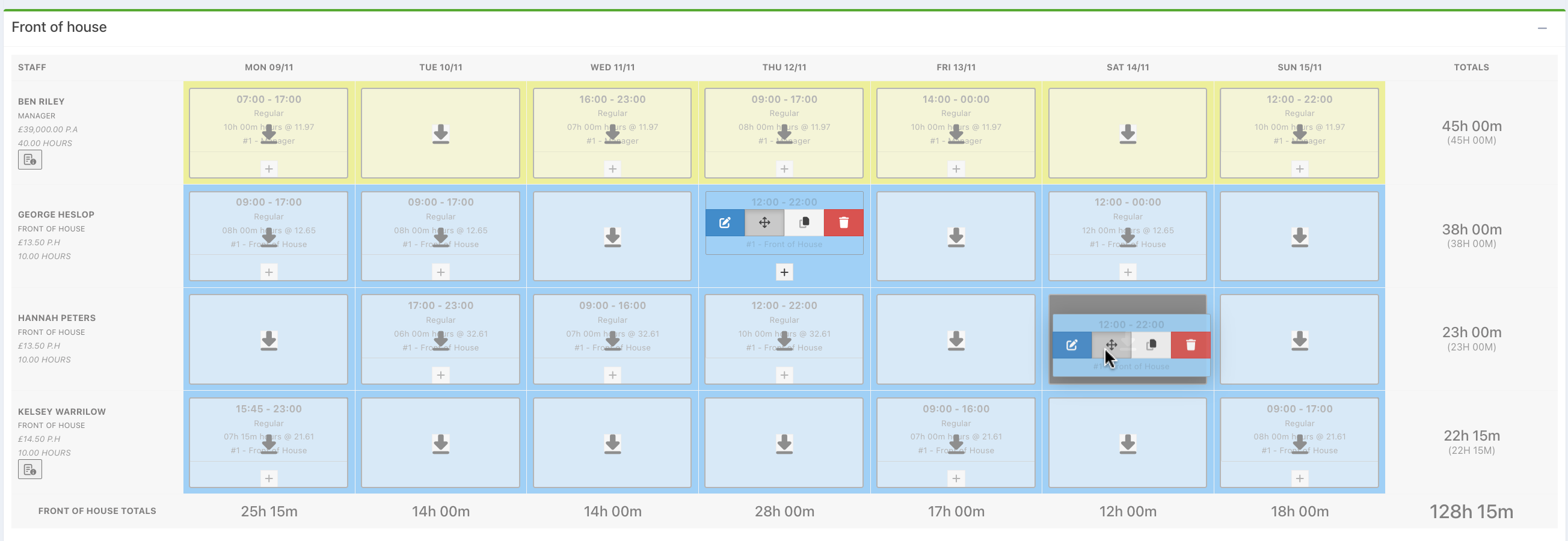This screenshot has width=1568, height=541.
Task: Open Ben Riley's staff info document icon
Action: (x=30, y=160)
